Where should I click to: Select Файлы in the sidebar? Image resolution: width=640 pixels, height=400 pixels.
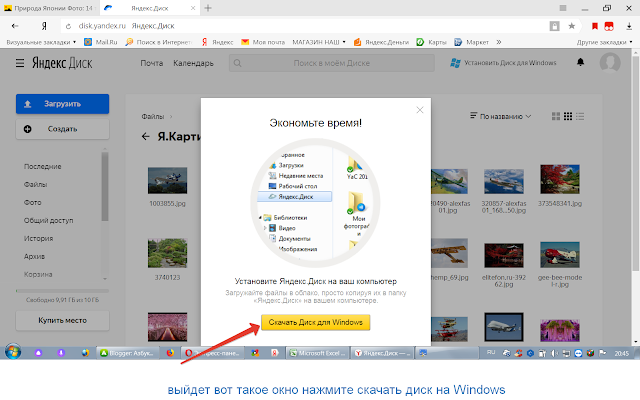(36, 184)
